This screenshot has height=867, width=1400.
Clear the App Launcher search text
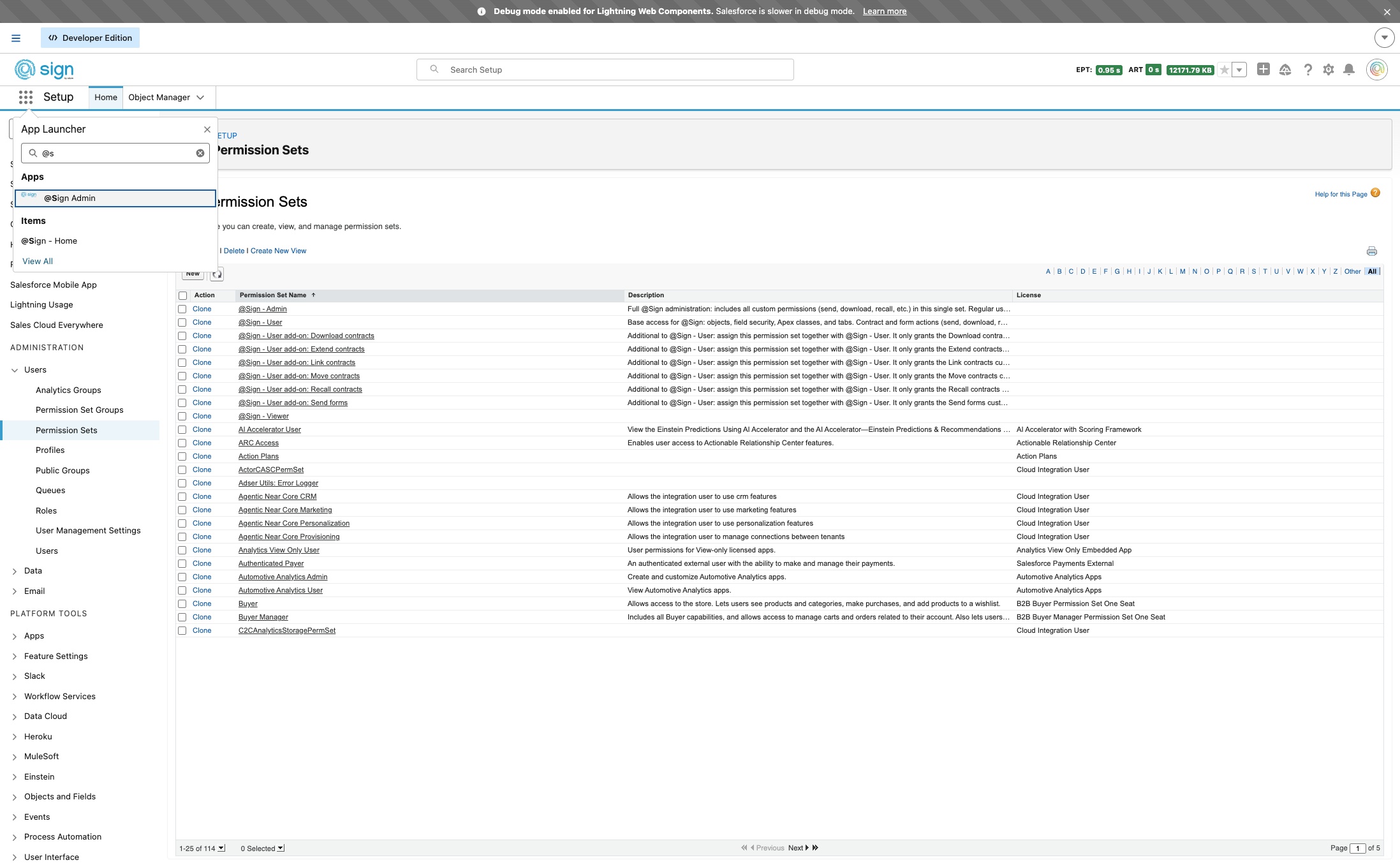click(200, 153)
